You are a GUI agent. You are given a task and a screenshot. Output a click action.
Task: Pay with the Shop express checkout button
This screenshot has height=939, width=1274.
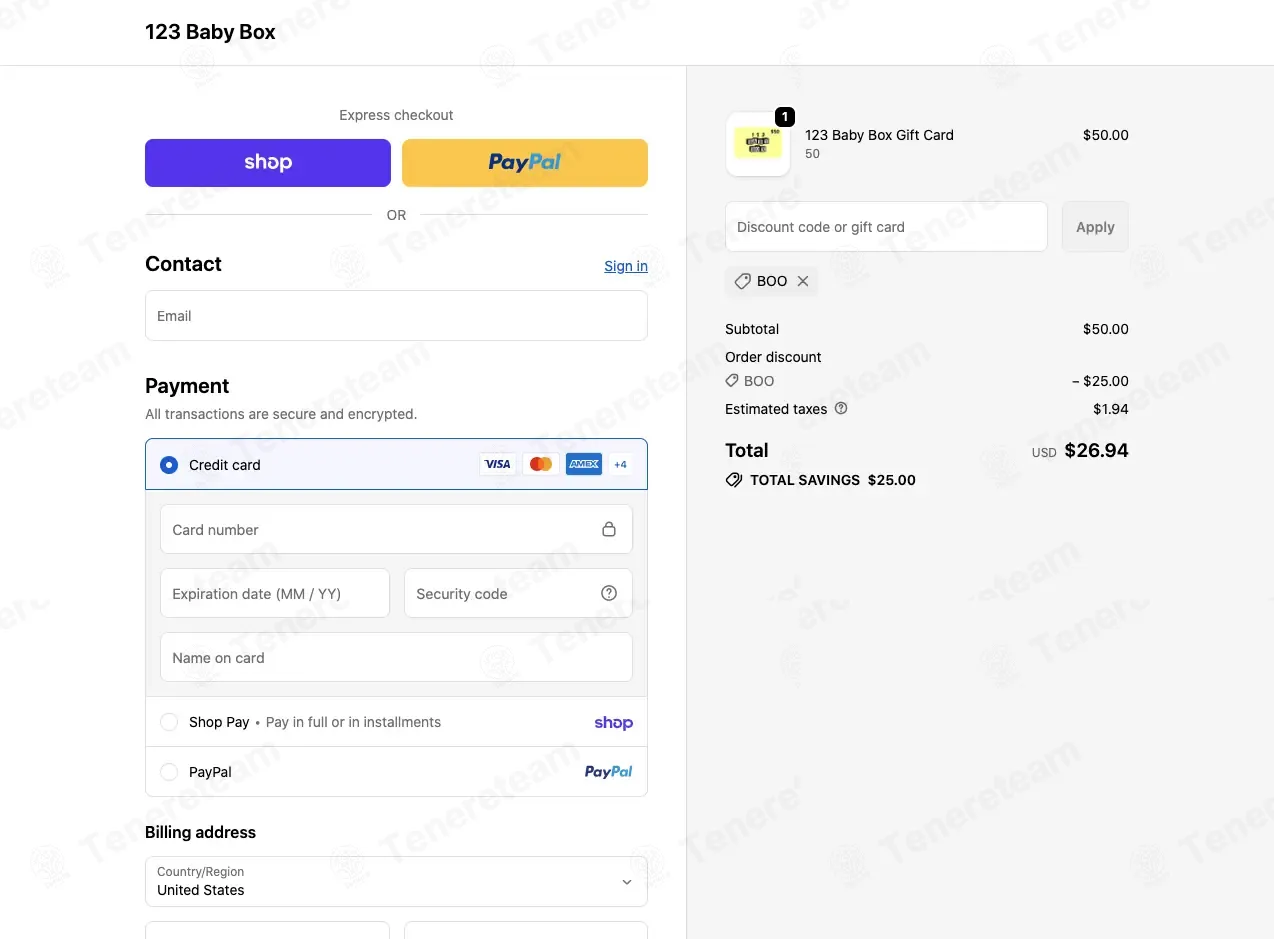click(268, 163)
